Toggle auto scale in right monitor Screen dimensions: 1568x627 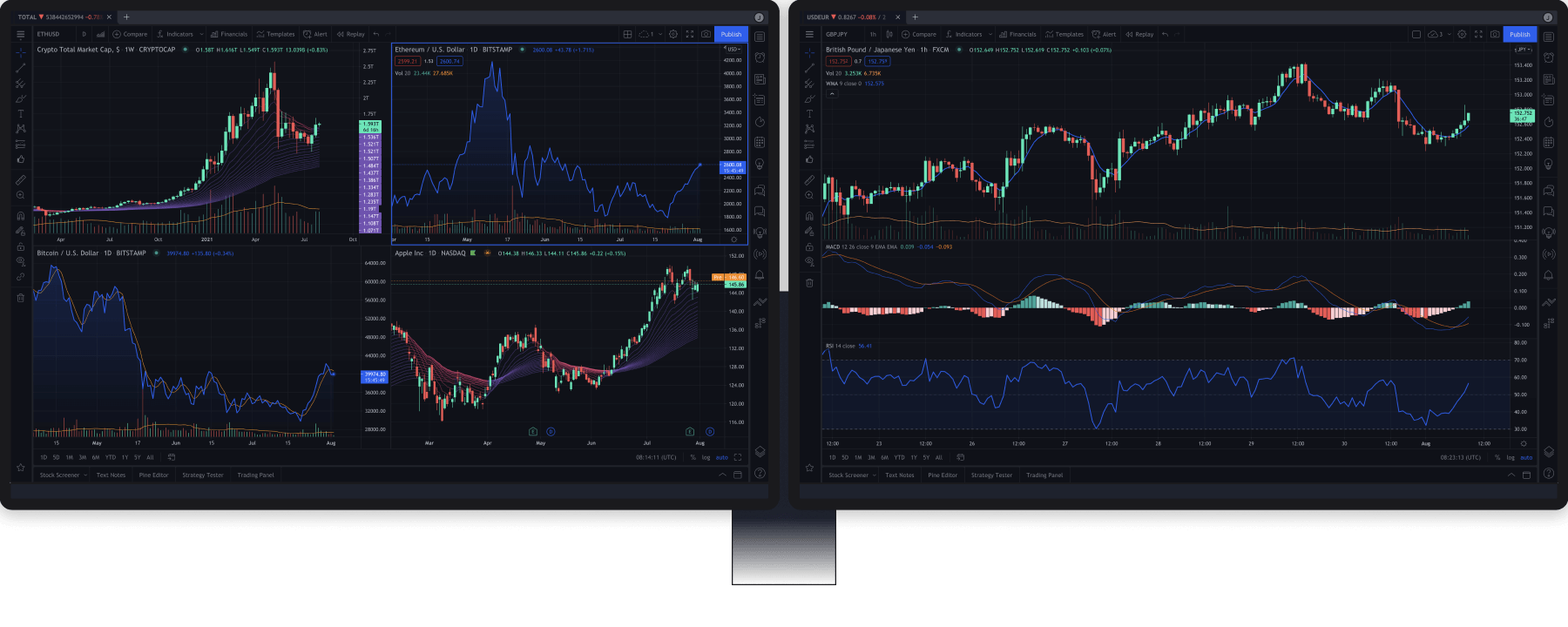pyautogui.click(x=1526, y=457)
